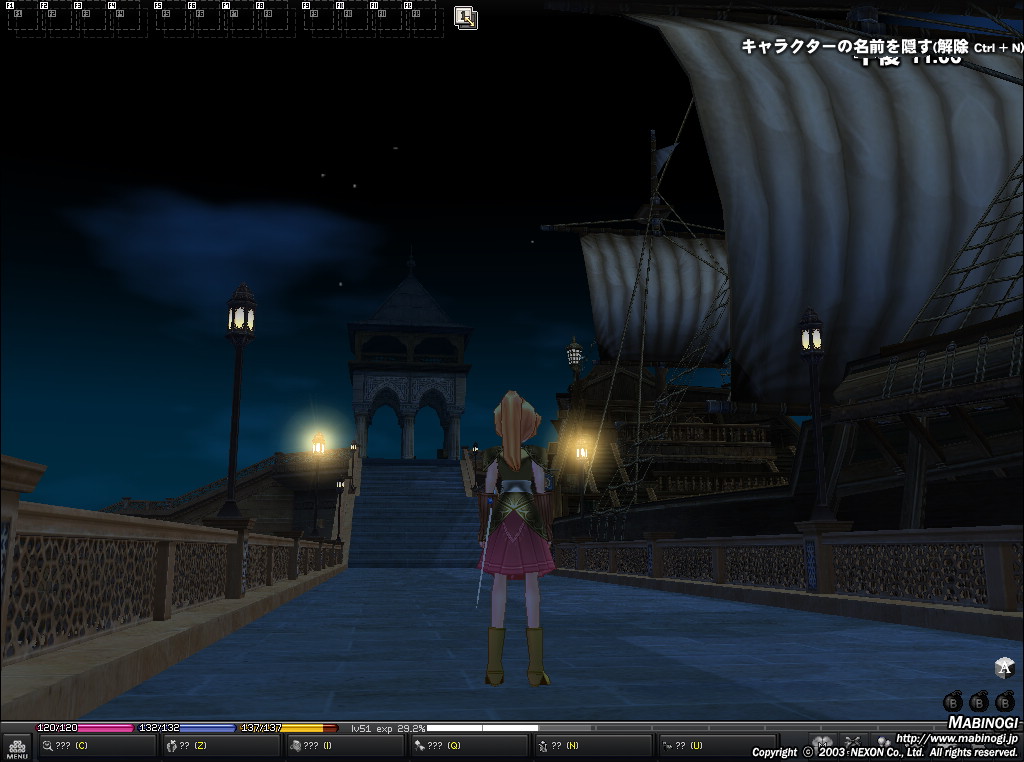1024x762 pixels.
Task: Open the bag button with (I) shortcut
Action: tap(345, 746)
